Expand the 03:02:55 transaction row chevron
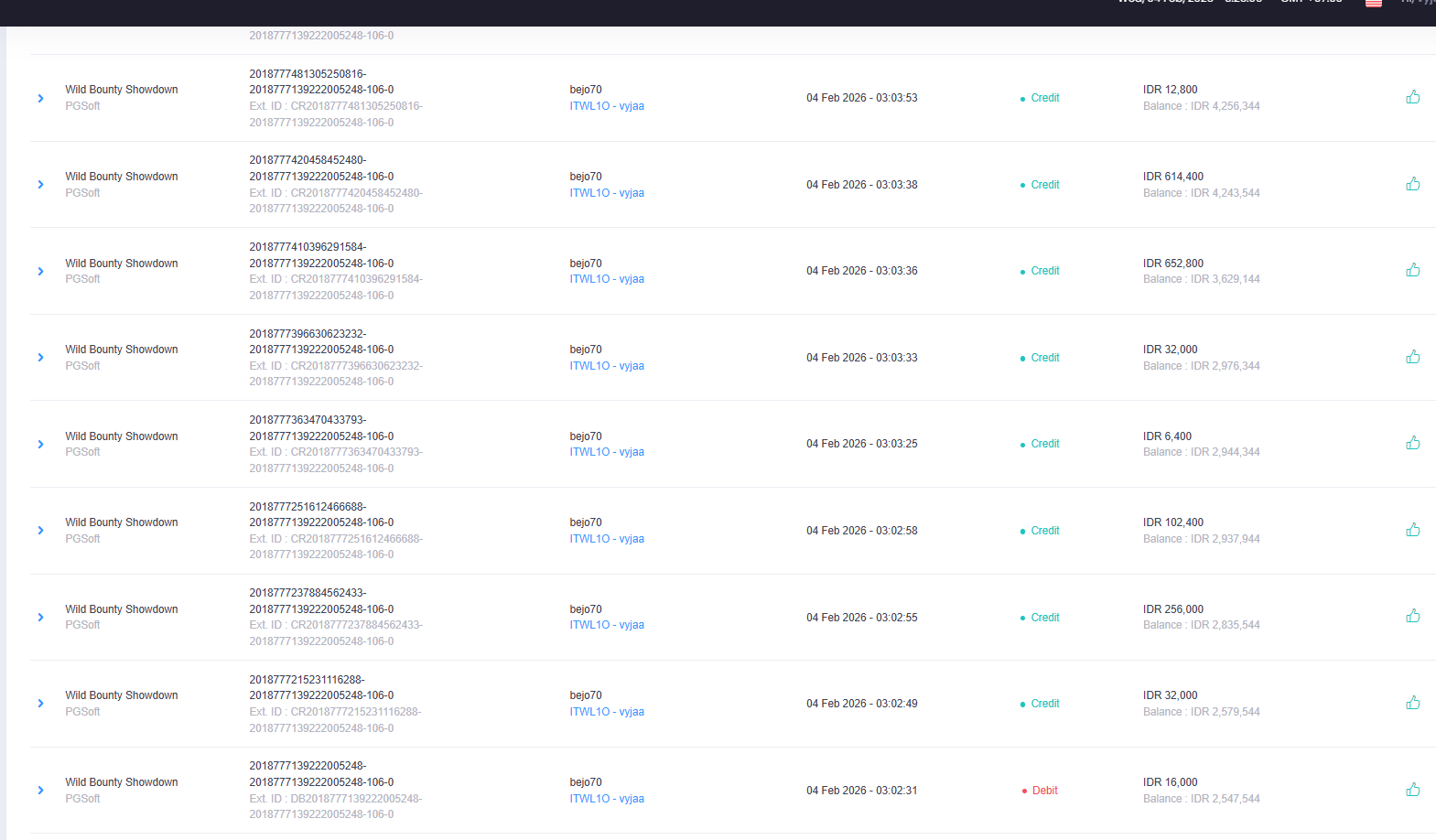 coord(40,618)
